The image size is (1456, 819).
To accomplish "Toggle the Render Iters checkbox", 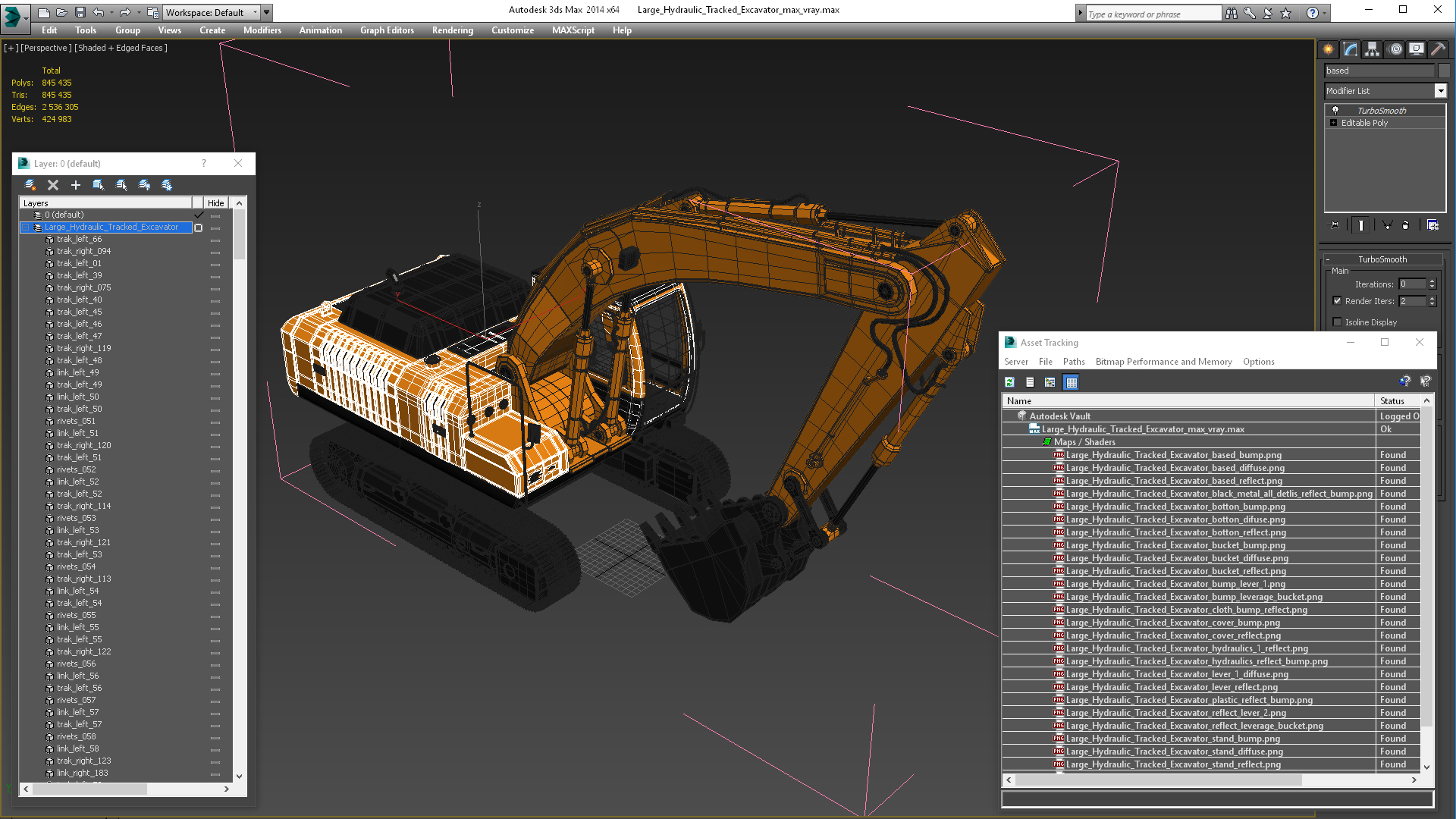I will pyautogui.click(x=1337, y=301).
